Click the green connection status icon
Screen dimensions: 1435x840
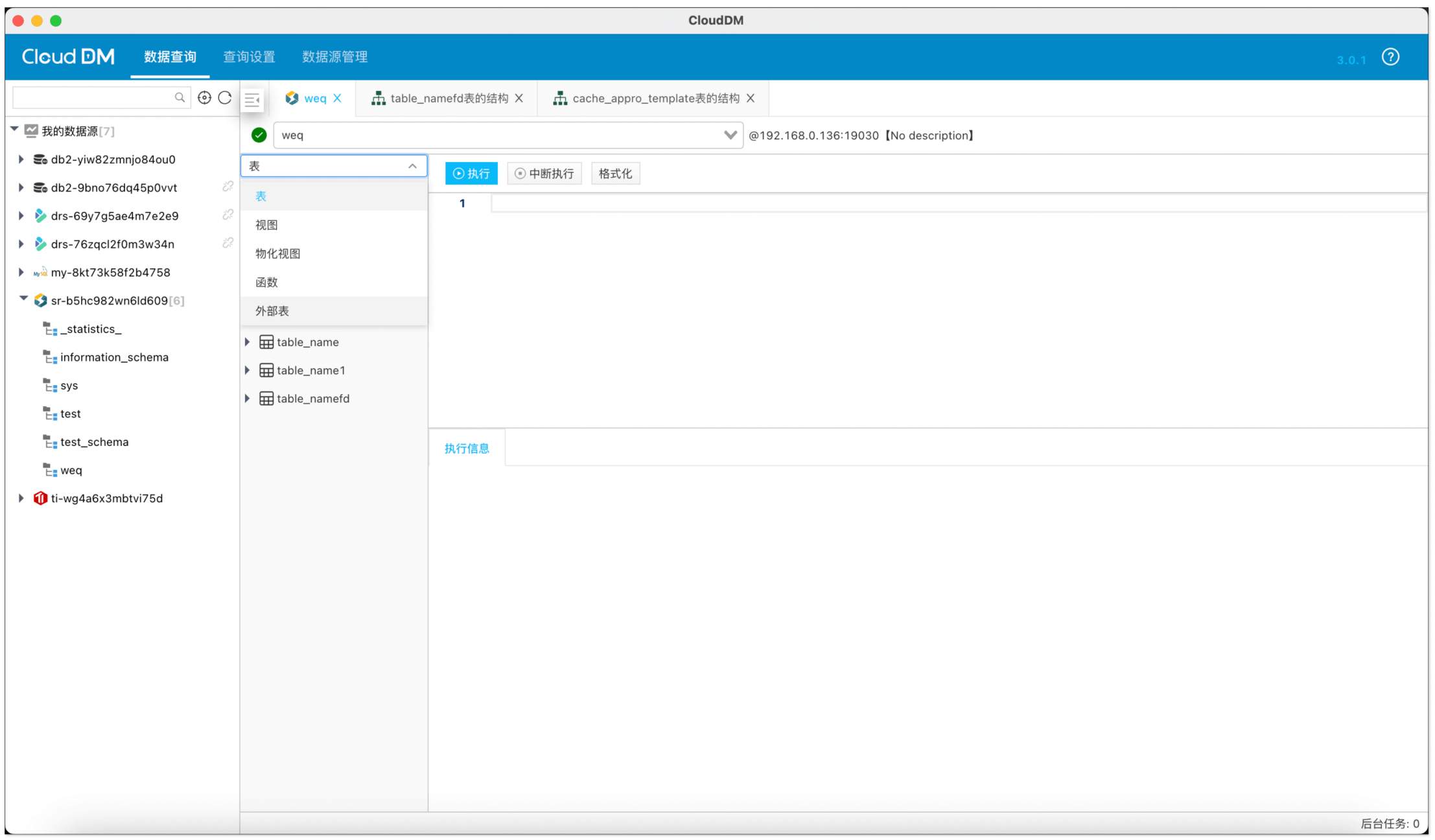click(x=259, y=135)
